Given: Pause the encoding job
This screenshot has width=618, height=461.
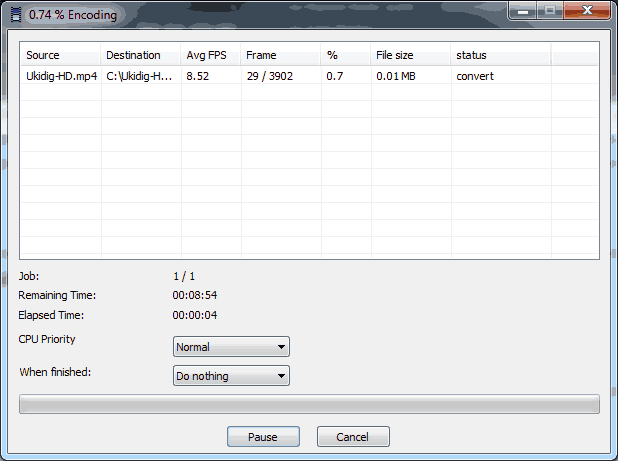Looking at the screenshot, I should click(263, 437).
